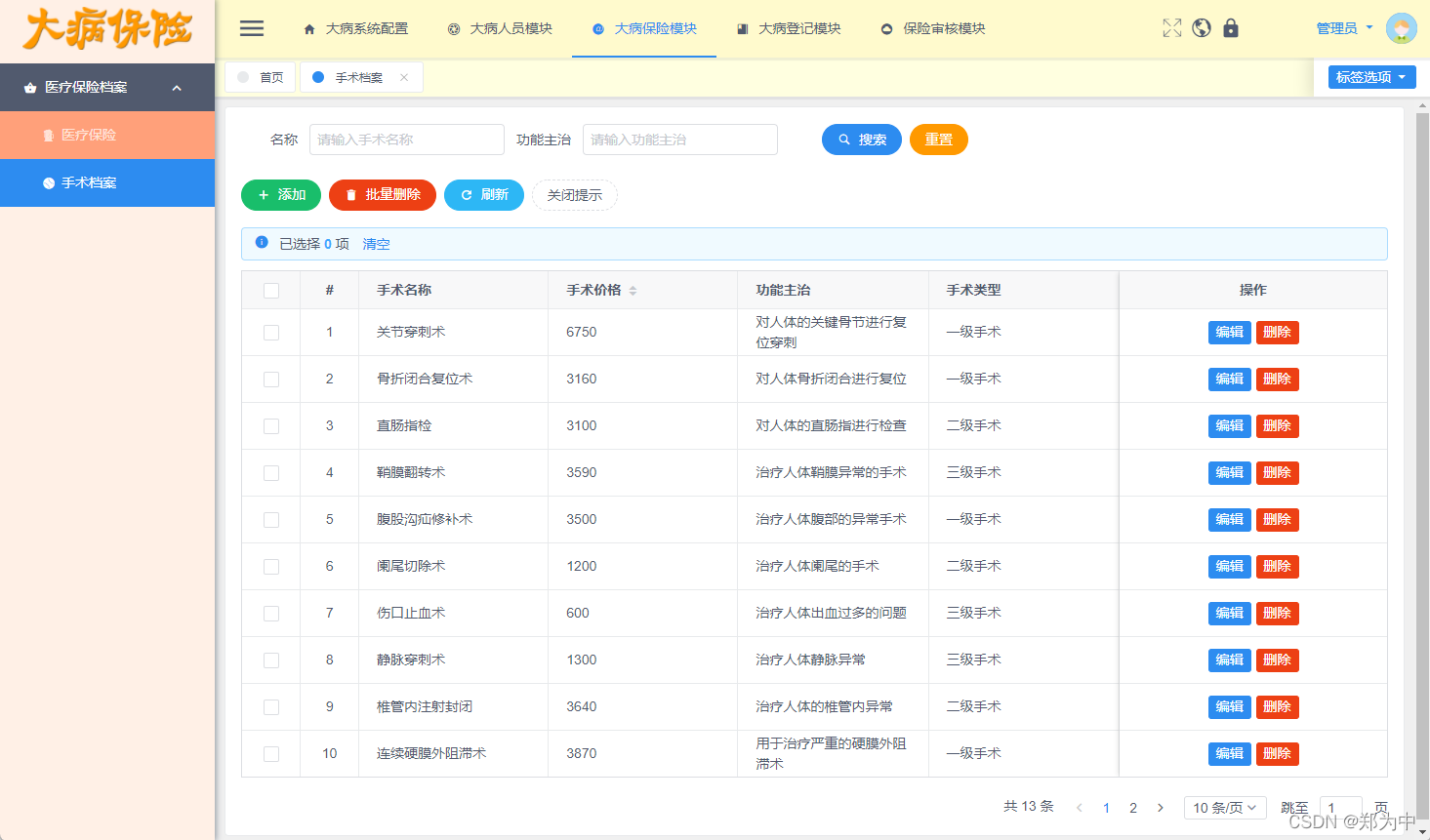Click the 功能主治 search input field
This screenshot has height=840, width=1430.
coord(679,139)
